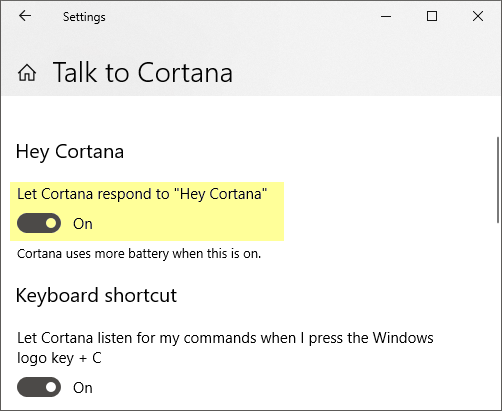Click "Cortana uses more battery" note
The height and width of the screenshot is (411, 502).
click(x=139, y=254)
